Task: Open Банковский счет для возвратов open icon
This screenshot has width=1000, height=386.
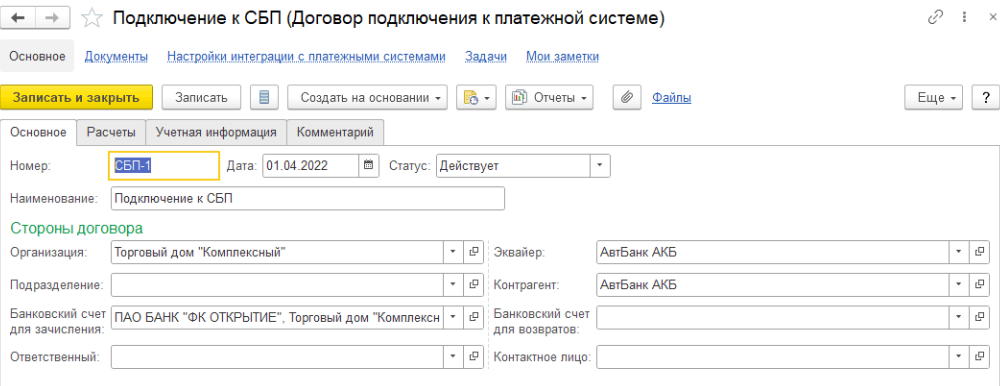Action: tap(979, 316)
